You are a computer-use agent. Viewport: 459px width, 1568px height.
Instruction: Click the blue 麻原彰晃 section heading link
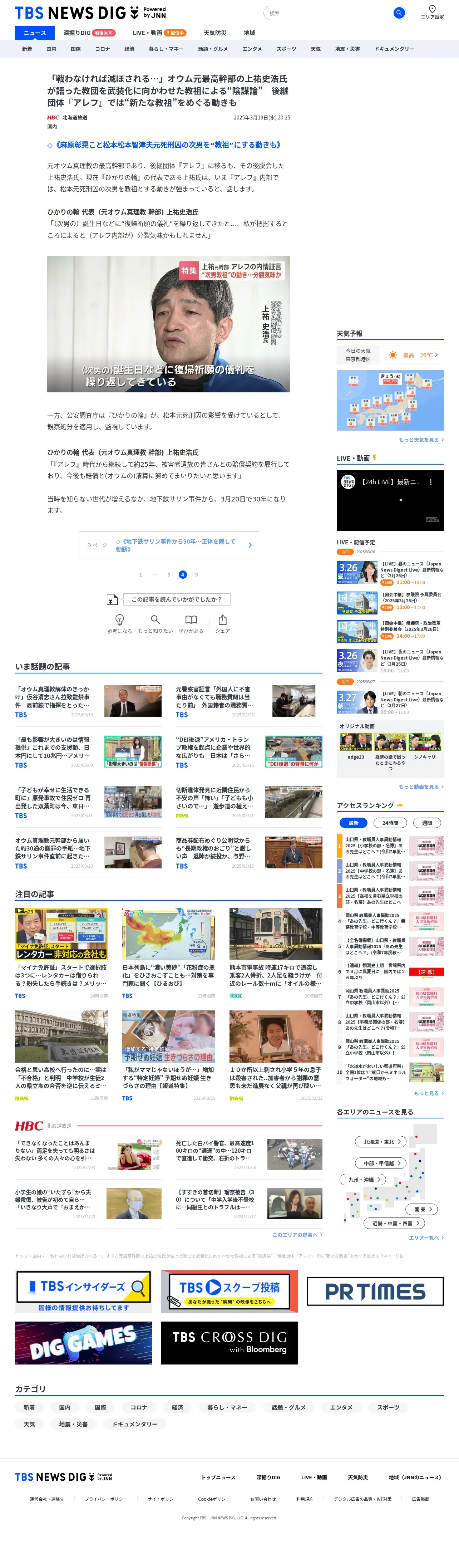(164, 145)
